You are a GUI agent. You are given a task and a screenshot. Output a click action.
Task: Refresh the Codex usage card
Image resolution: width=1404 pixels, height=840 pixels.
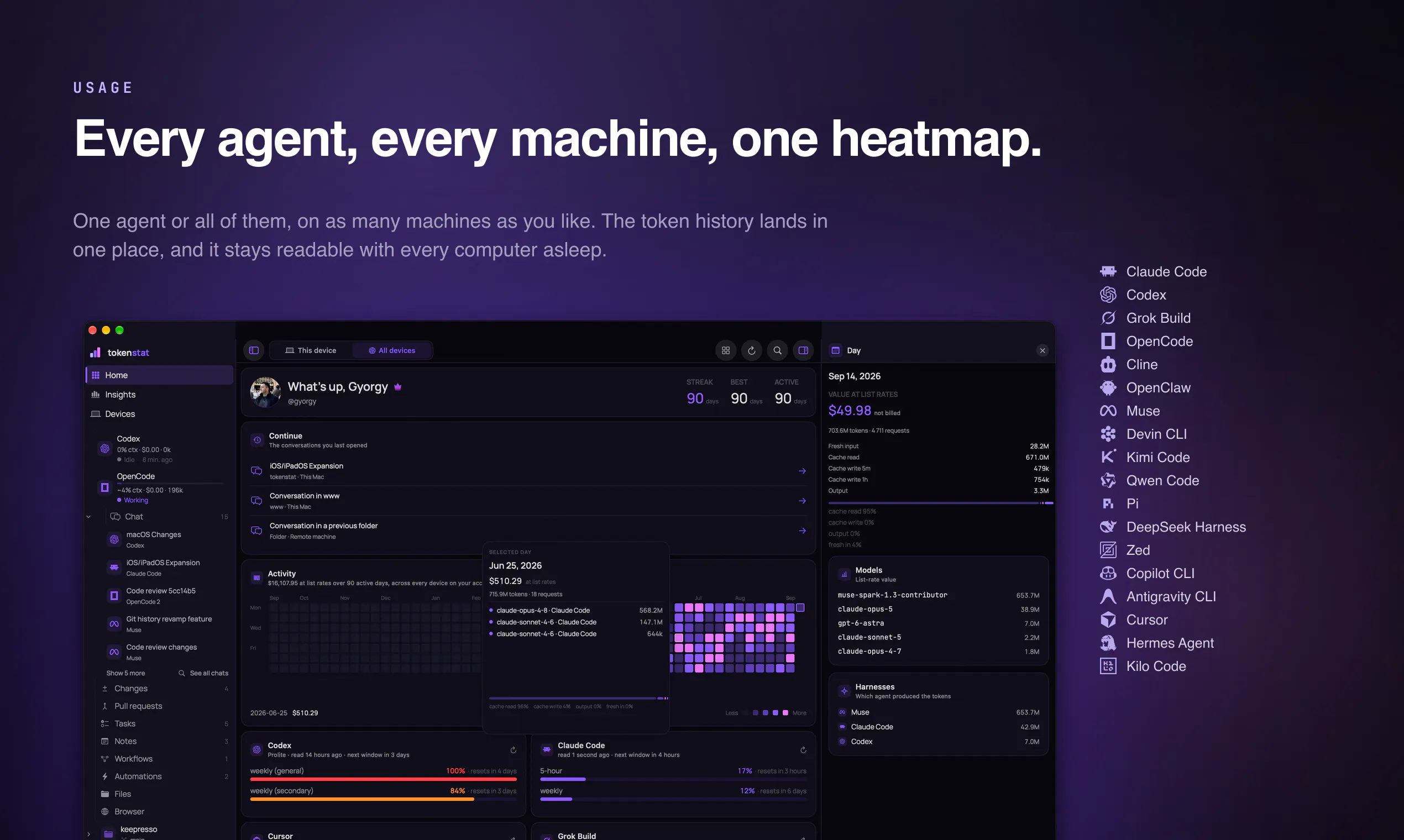[x=514, y=750]
